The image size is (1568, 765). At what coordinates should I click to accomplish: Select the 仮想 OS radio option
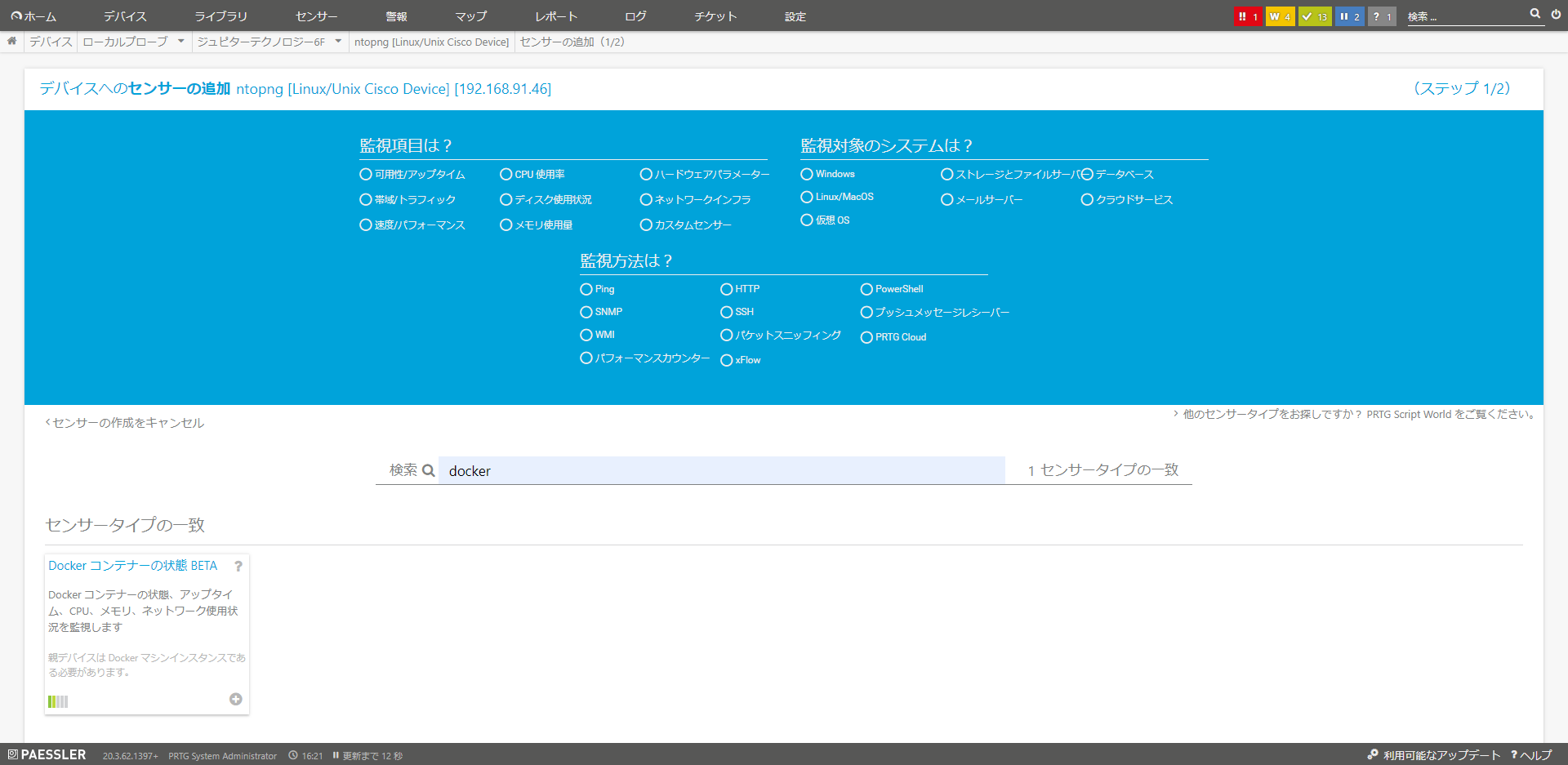(x=807, y=220)
